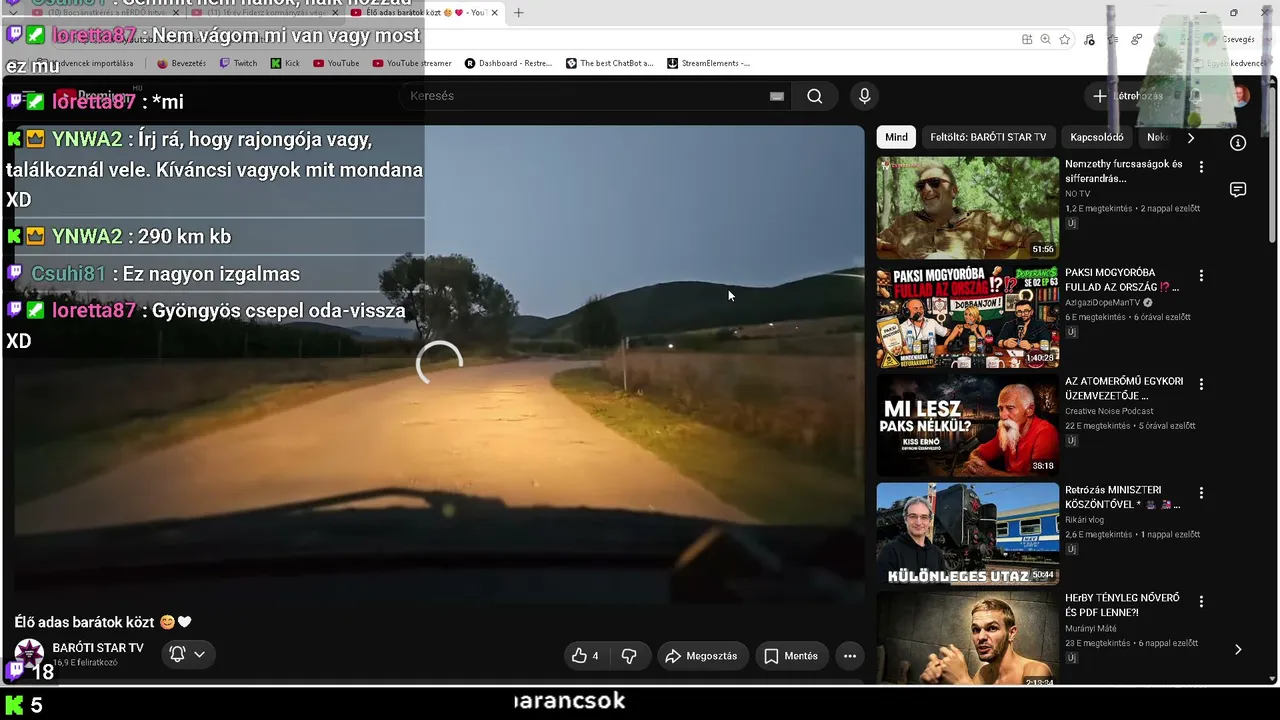This screenshot has height=720, width=1280.
Task: Click the zoom magnifier icon in address bar
Action: [1045, 39]
